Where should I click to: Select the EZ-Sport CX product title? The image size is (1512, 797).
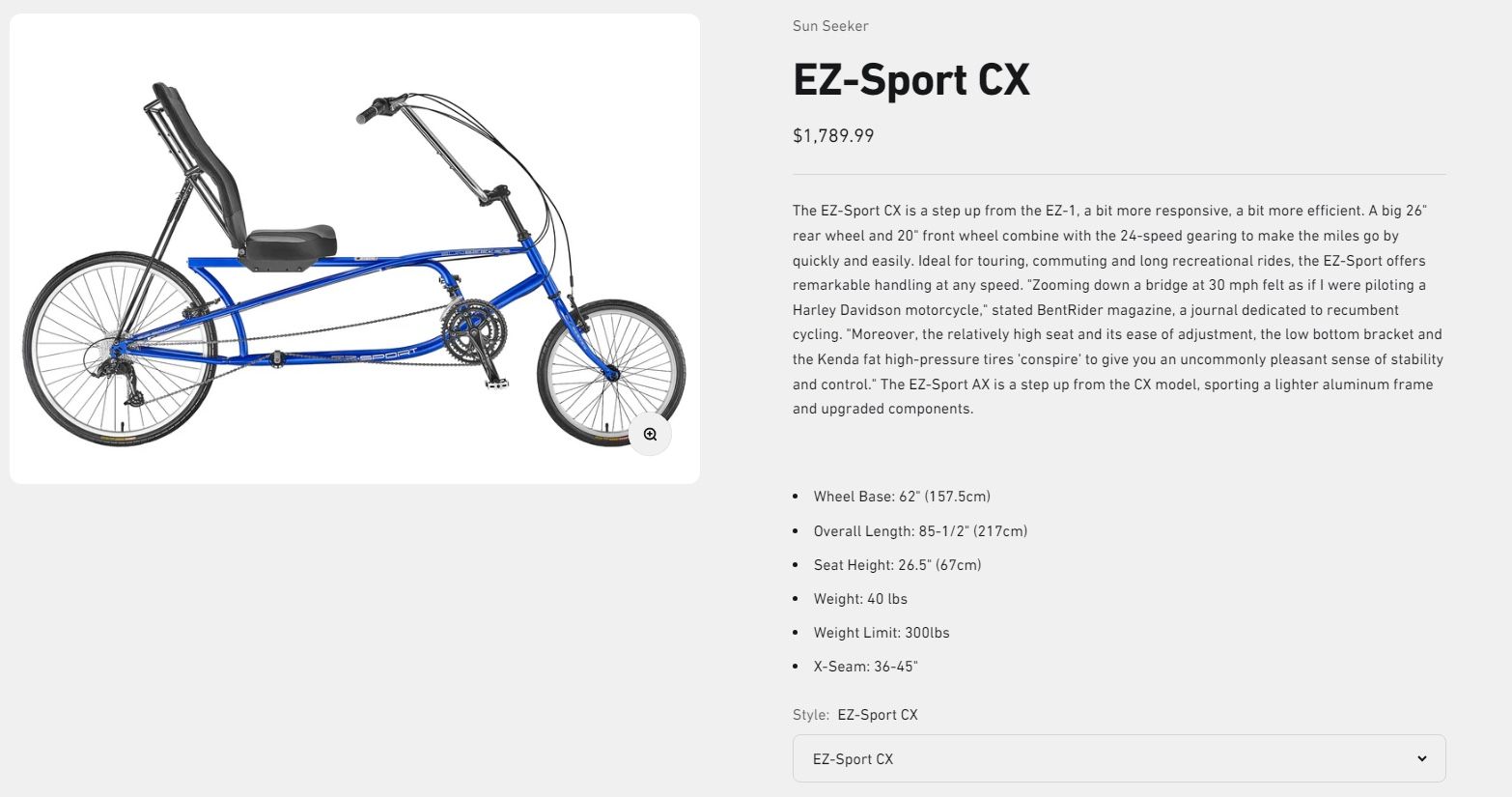910,79
